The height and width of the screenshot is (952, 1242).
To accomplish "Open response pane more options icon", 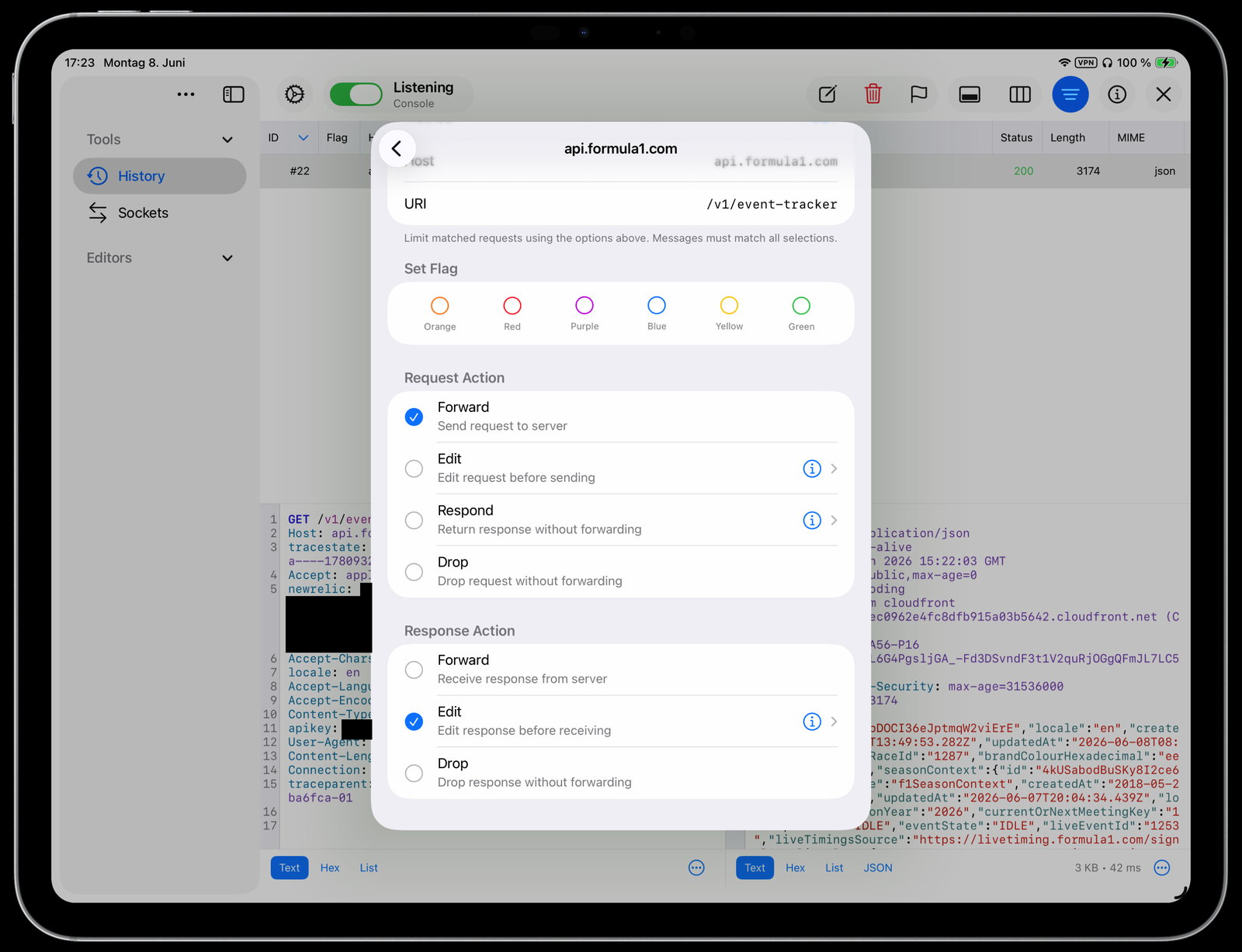I will point(1162,868).
